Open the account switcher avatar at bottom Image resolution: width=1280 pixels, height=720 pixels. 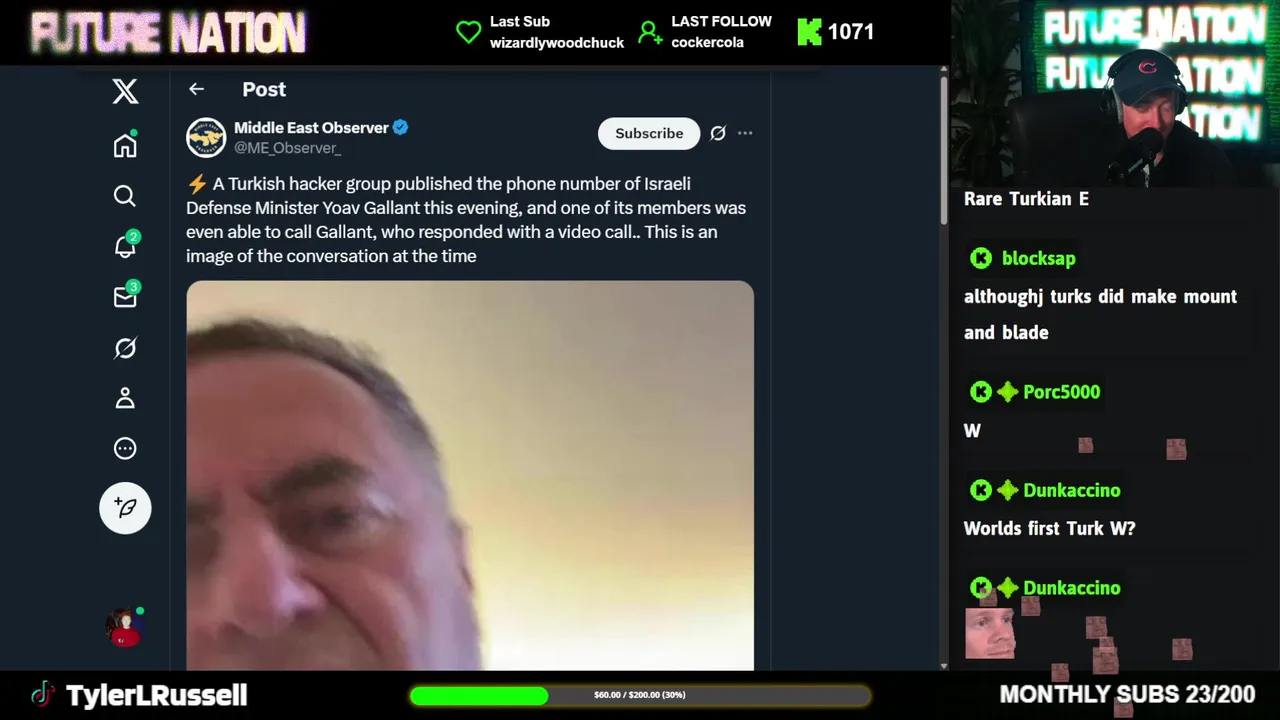coord(125,627)
